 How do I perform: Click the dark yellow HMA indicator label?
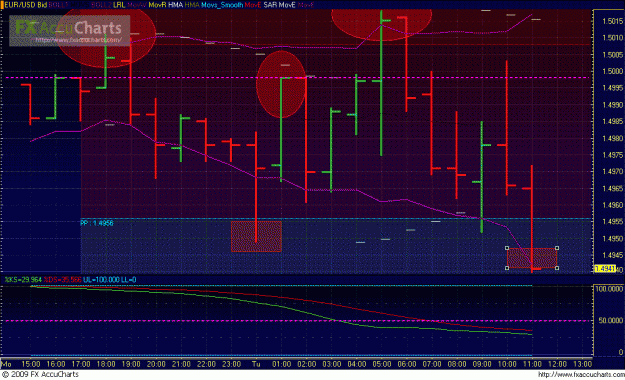[x=192, y=5]
